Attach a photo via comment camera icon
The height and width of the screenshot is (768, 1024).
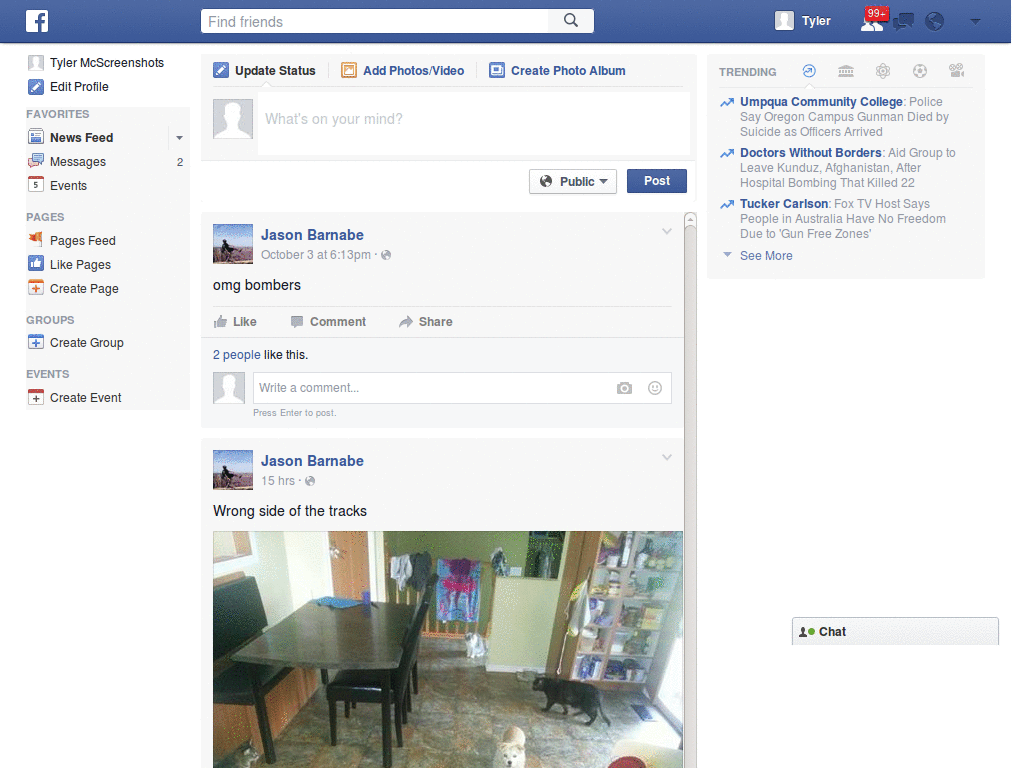pos(624,388)
